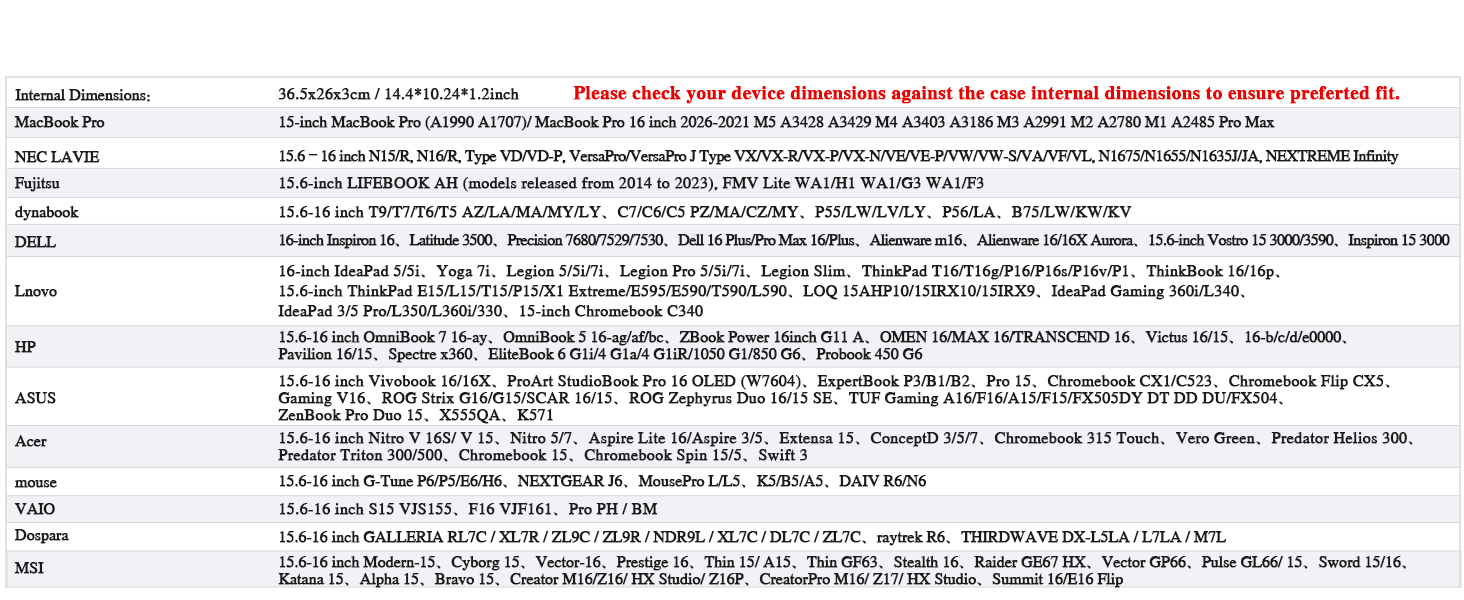
Task: Select the '36.5x26x3cm / 14.4*10.24*1.2inch' value
Action: pos(398,94)
